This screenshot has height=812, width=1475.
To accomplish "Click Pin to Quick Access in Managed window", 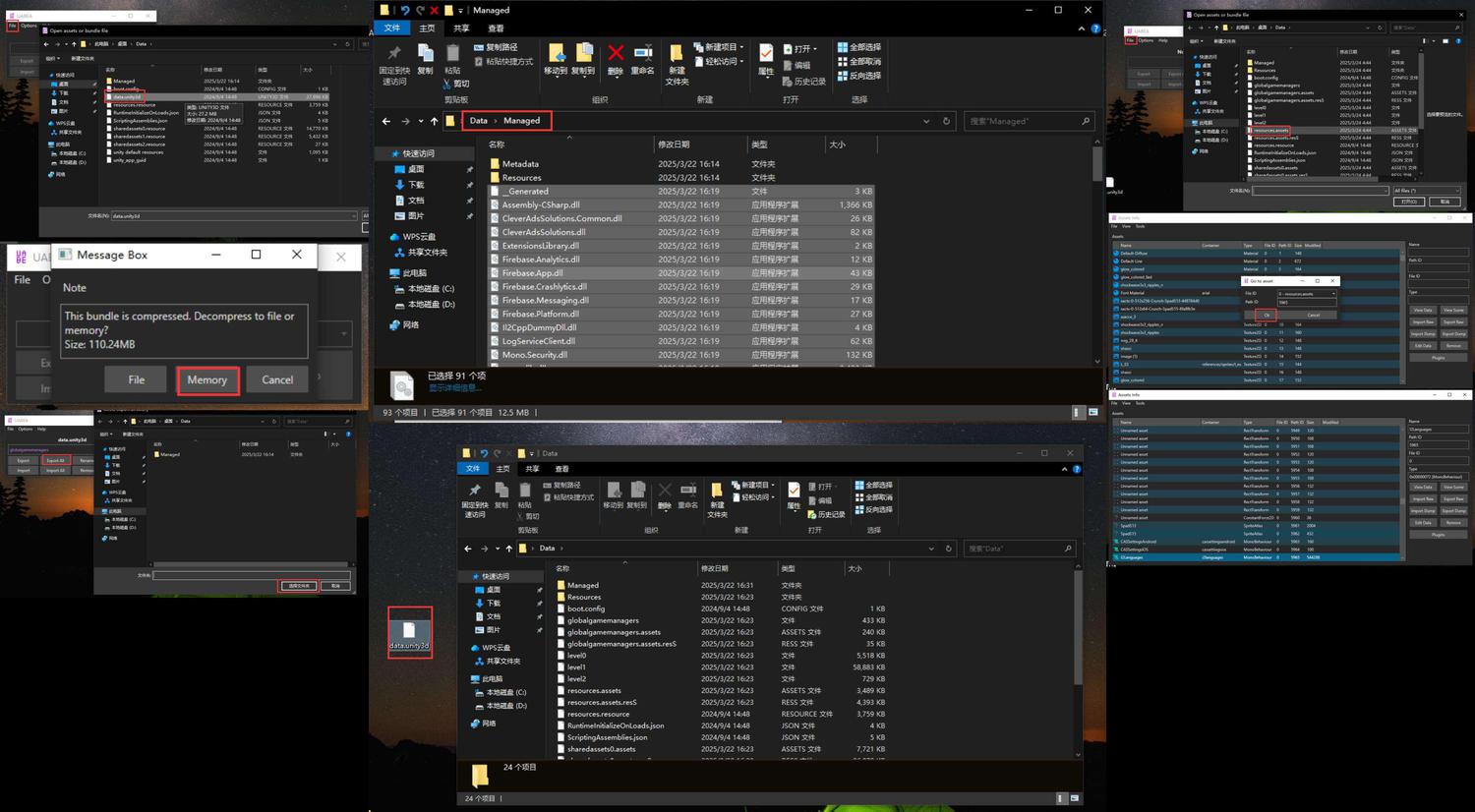I will tap(394, 64).
